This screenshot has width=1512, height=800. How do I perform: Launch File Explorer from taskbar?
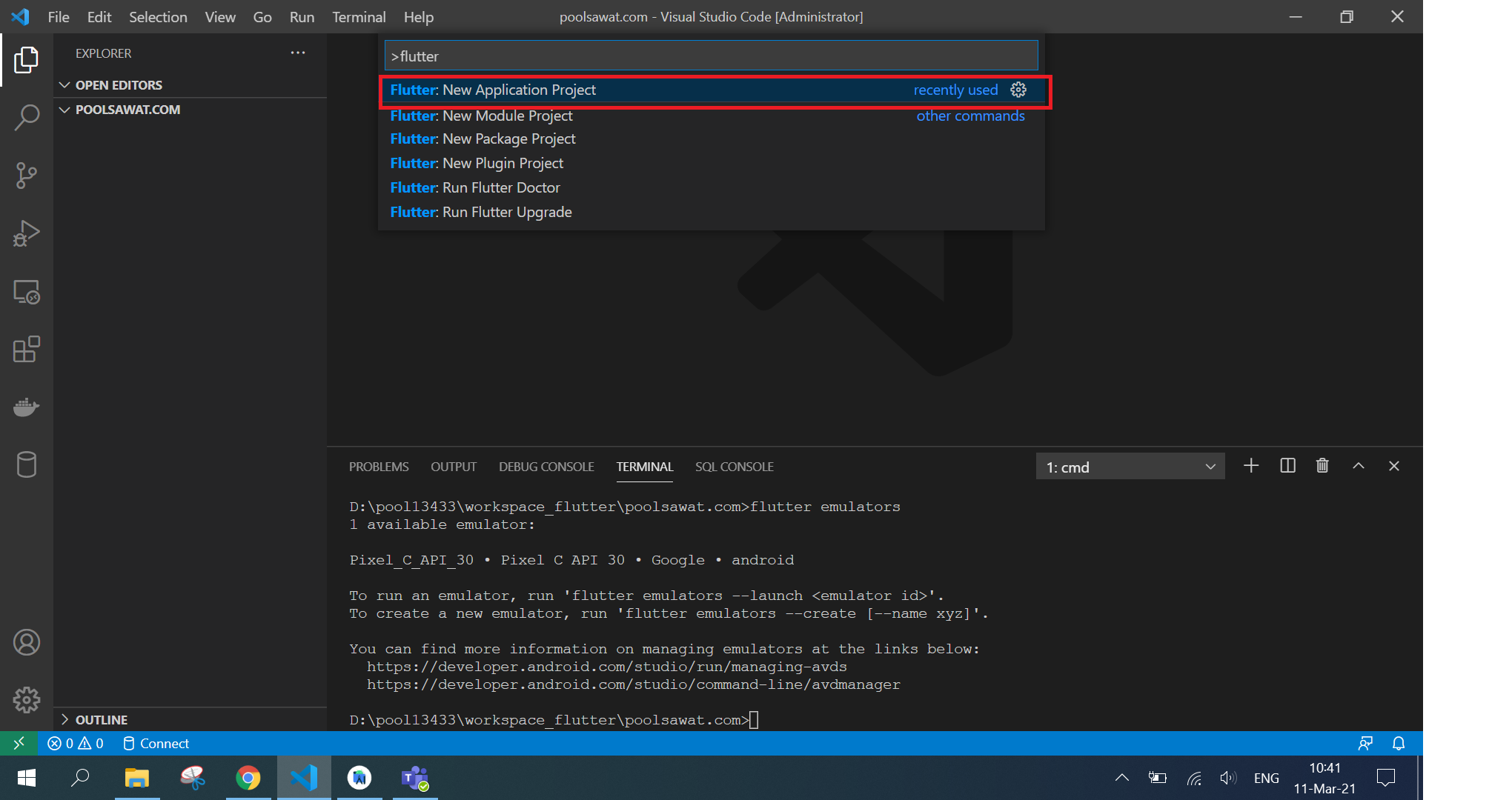137,778
